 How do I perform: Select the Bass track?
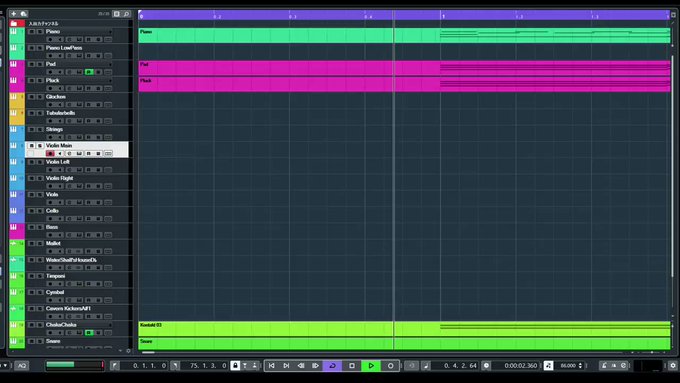tap(52, 227)
